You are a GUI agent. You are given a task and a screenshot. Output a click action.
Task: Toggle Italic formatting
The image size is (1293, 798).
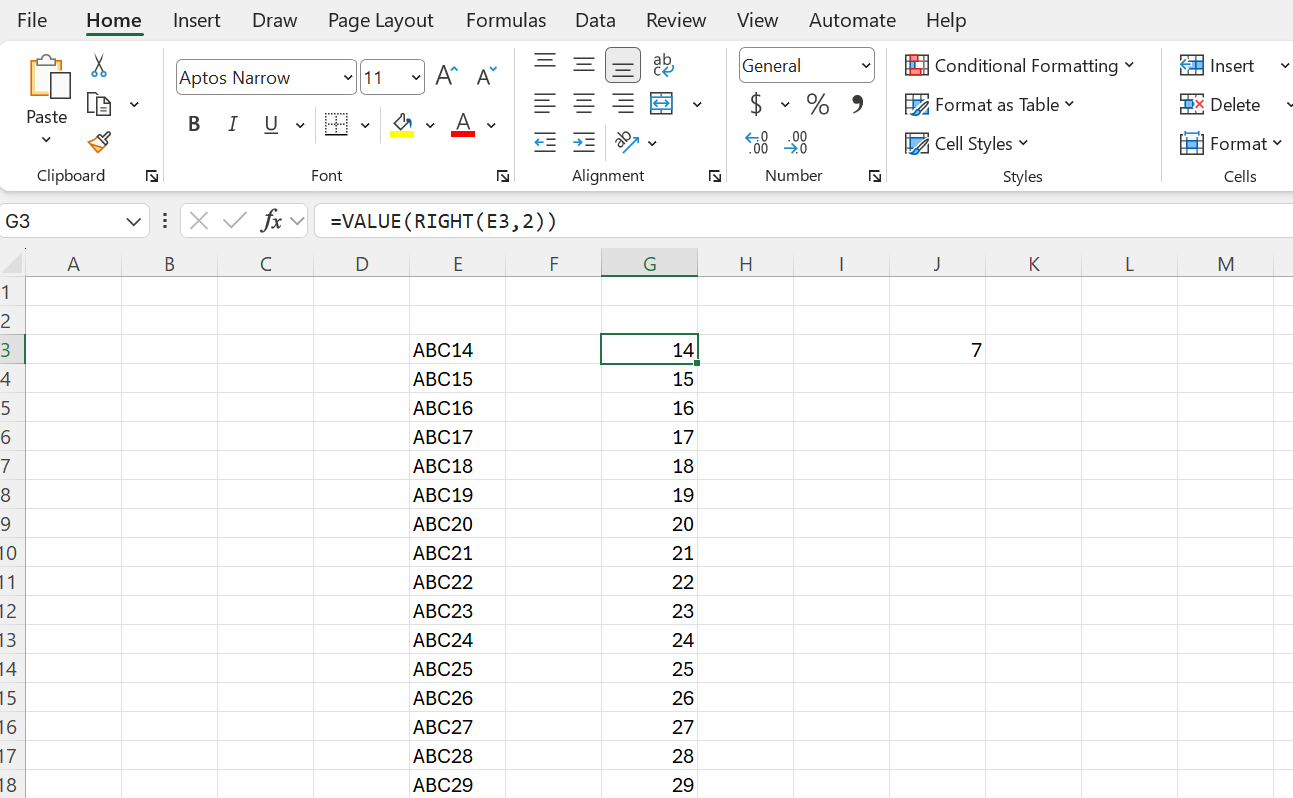[x=232, y=125]
